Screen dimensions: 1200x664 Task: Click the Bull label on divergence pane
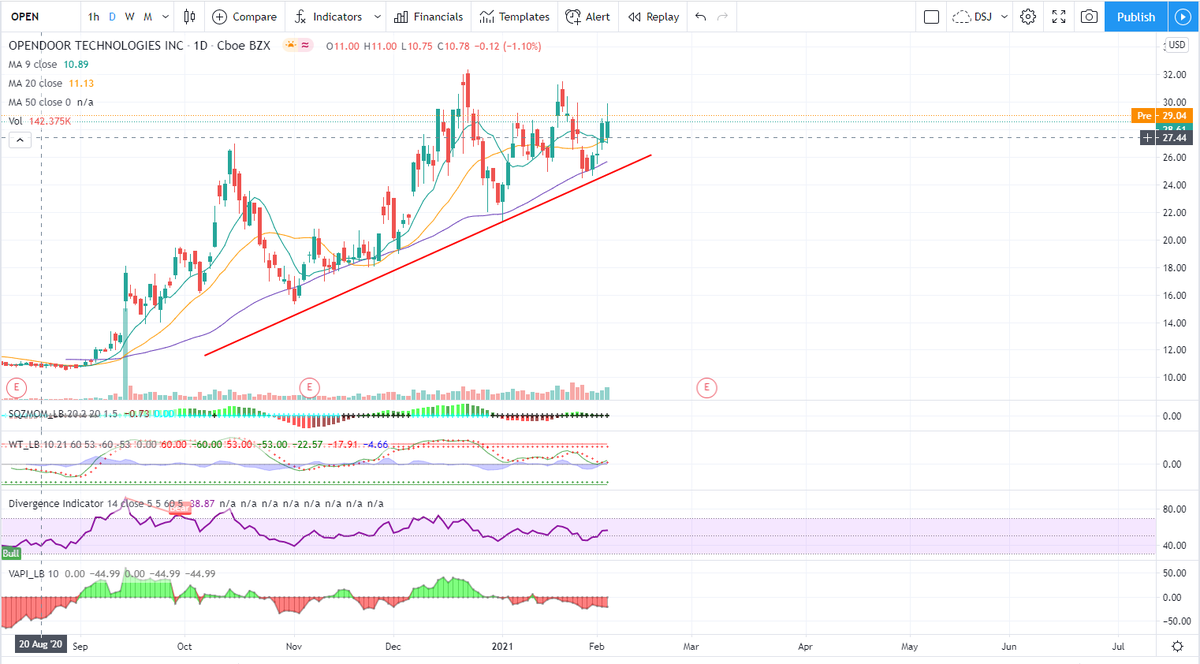pyautogui.click(x=11, y=552)
